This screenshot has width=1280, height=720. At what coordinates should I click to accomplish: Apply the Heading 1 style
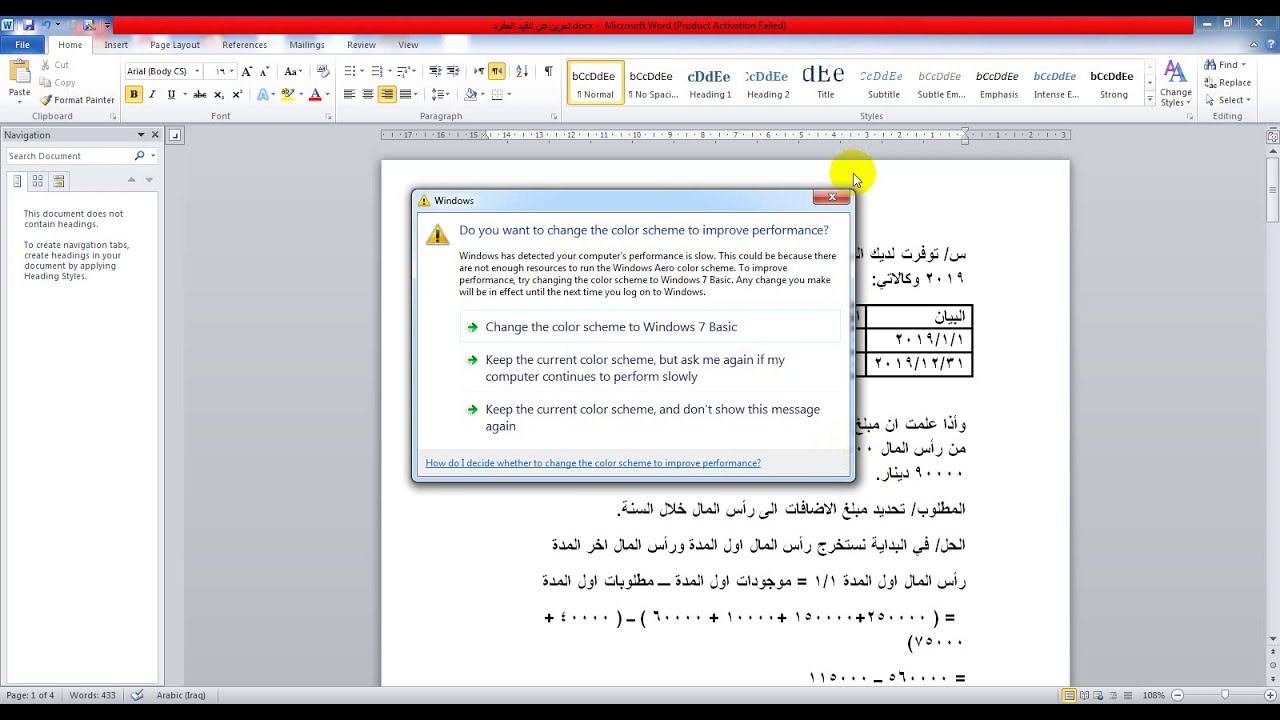[x=710, y=83]
